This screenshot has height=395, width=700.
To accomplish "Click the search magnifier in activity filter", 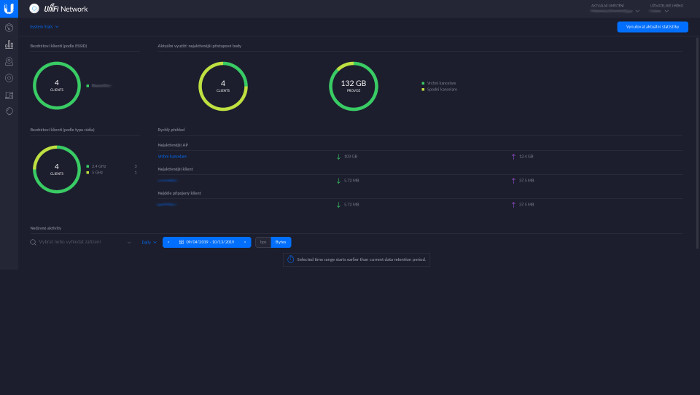I will (x=33, y=242).
